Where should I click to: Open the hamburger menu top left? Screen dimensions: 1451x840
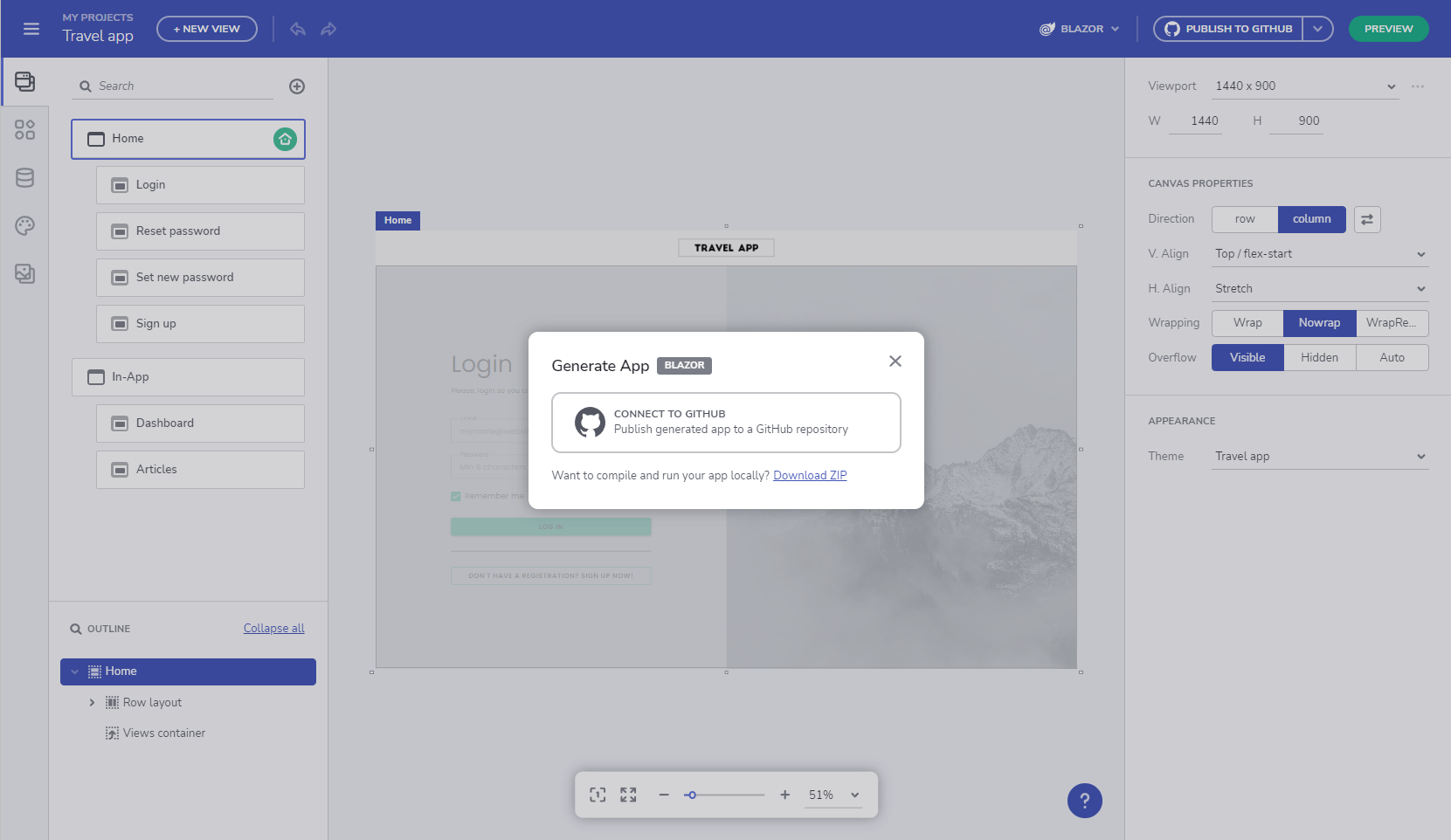pyautogui.click(x=31, y=28)
